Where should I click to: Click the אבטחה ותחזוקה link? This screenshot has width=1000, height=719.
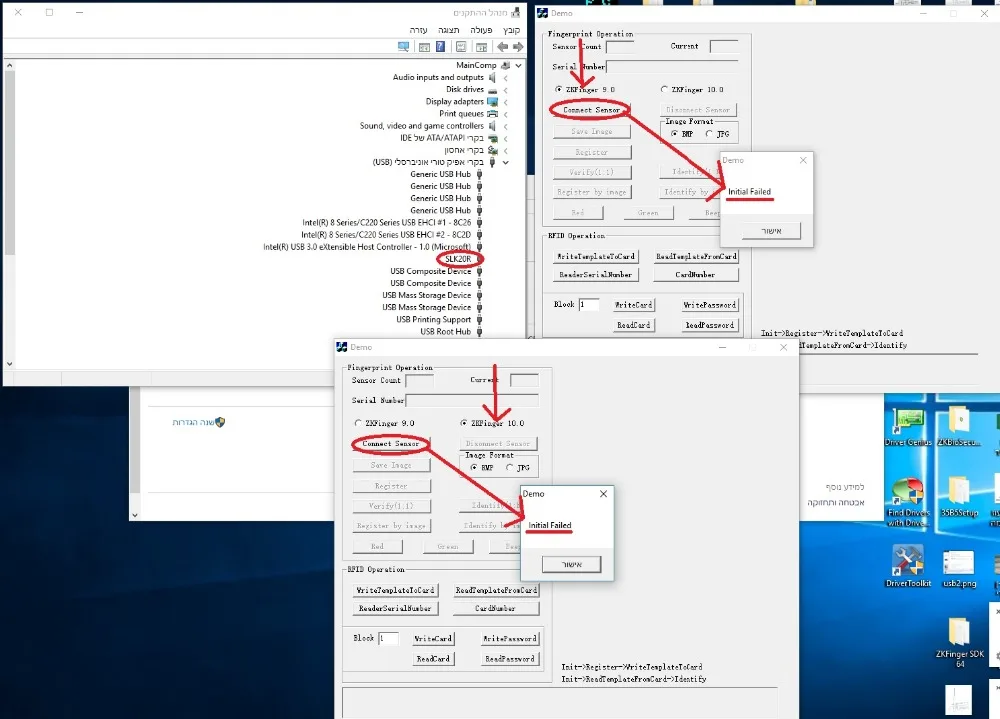[x=835, y=503]
